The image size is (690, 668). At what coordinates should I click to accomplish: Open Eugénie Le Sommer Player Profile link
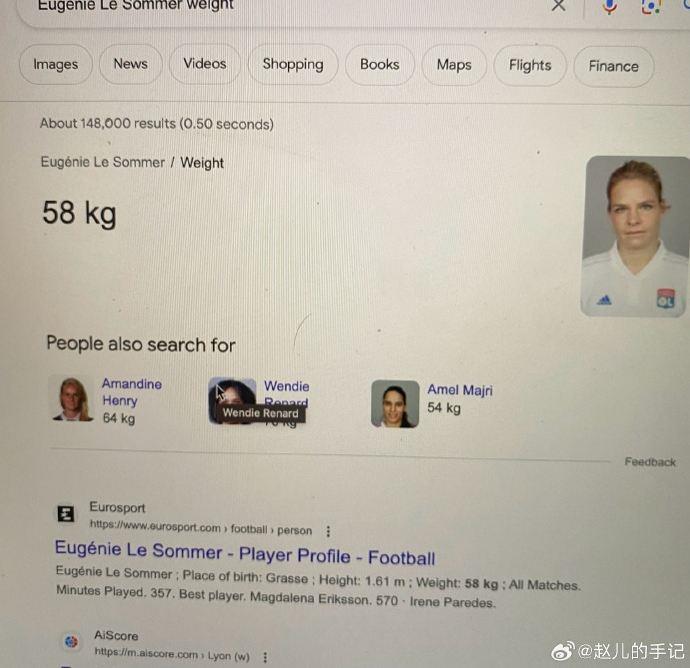point(245,554)
